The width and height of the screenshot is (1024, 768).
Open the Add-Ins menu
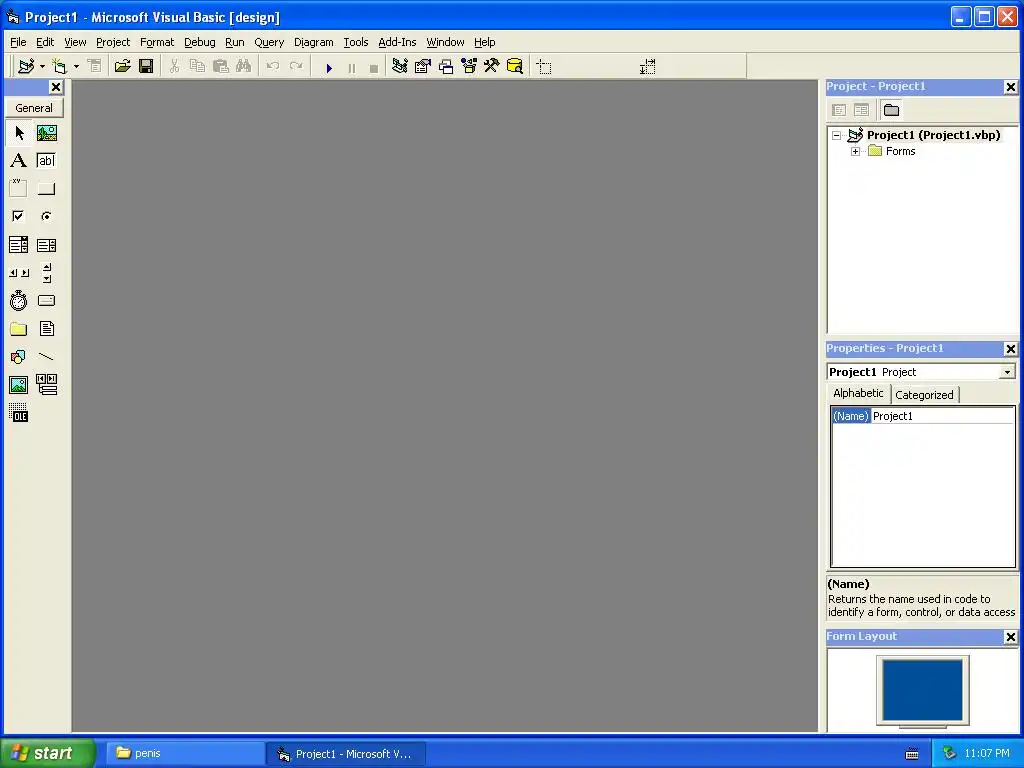point(397,42)
